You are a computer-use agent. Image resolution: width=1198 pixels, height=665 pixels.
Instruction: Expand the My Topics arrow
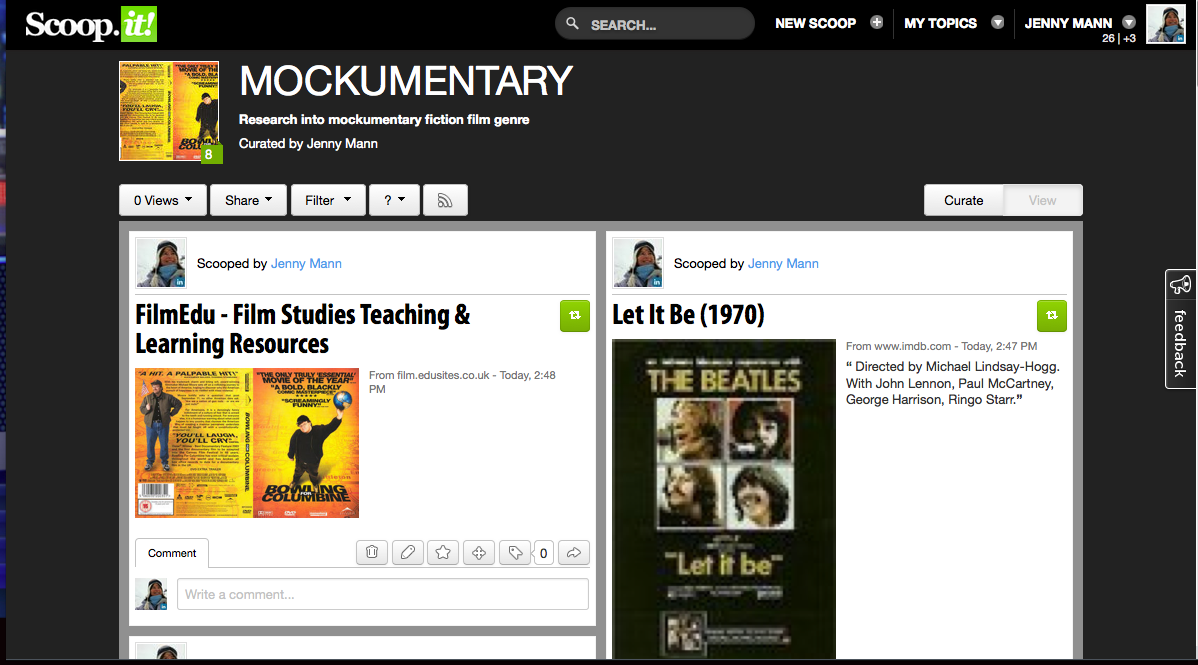click(997, 23)
